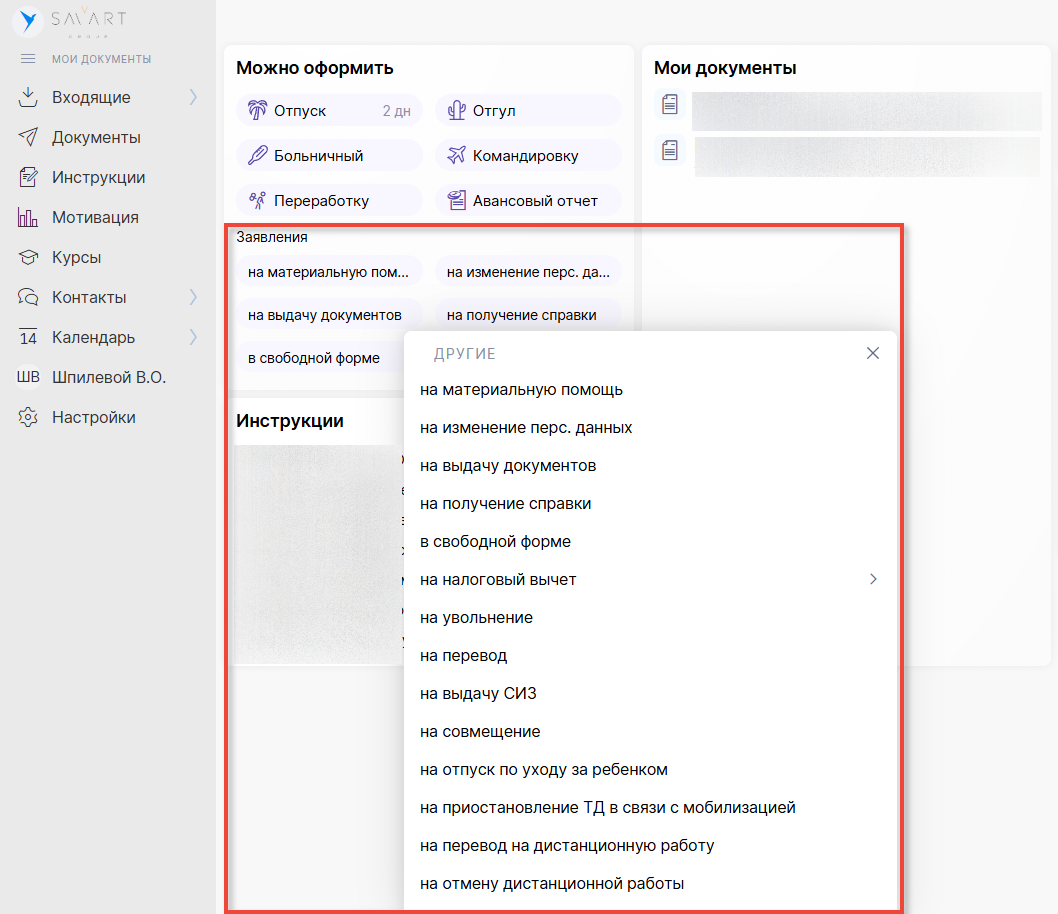Close the Другие popup list

pyautogui.click(x=872, y=353)
